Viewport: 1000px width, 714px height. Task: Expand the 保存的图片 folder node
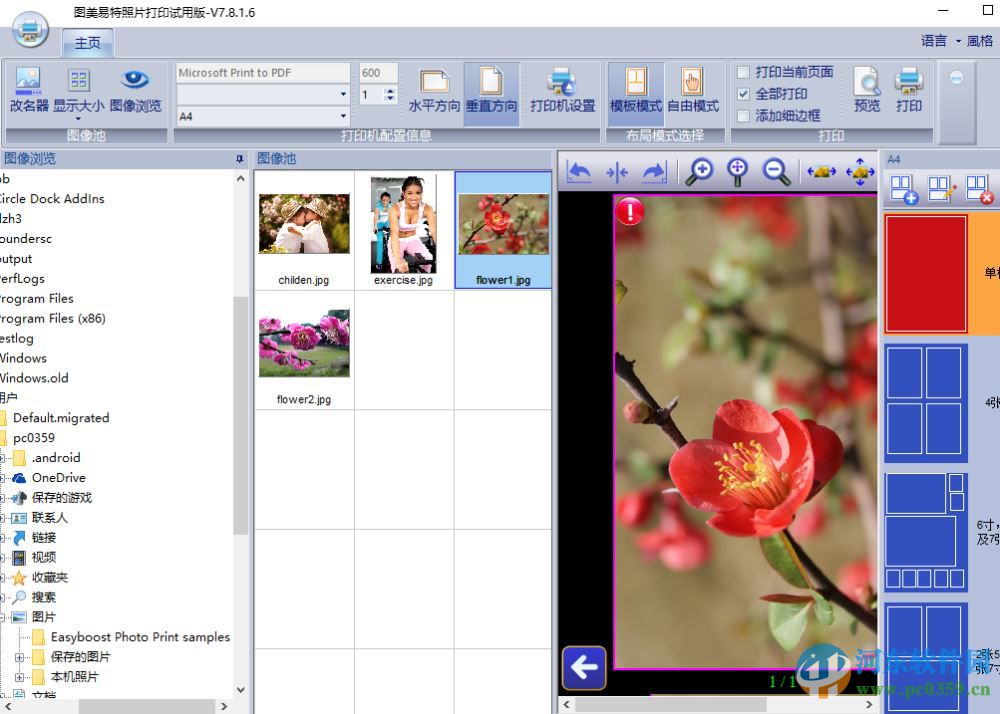(20, 657)
